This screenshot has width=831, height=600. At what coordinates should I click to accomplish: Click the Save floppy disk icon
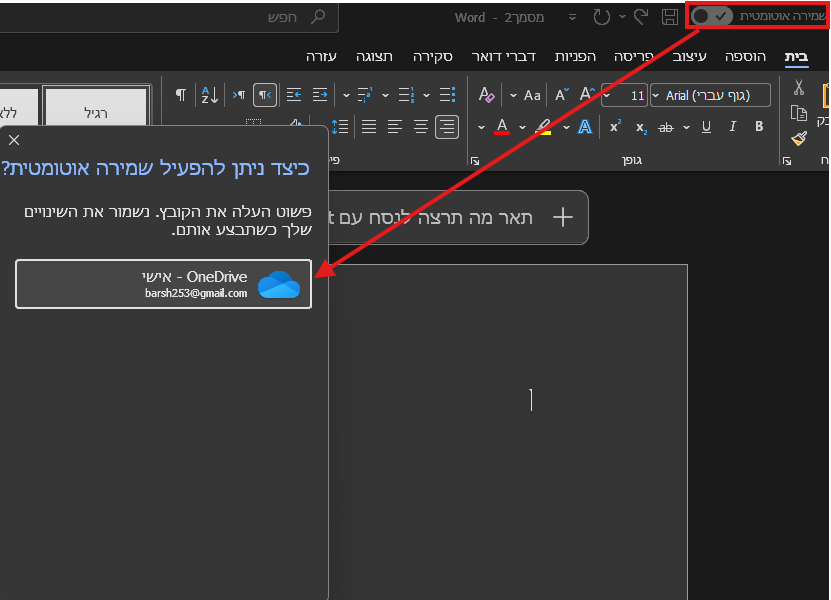point(670,17)
